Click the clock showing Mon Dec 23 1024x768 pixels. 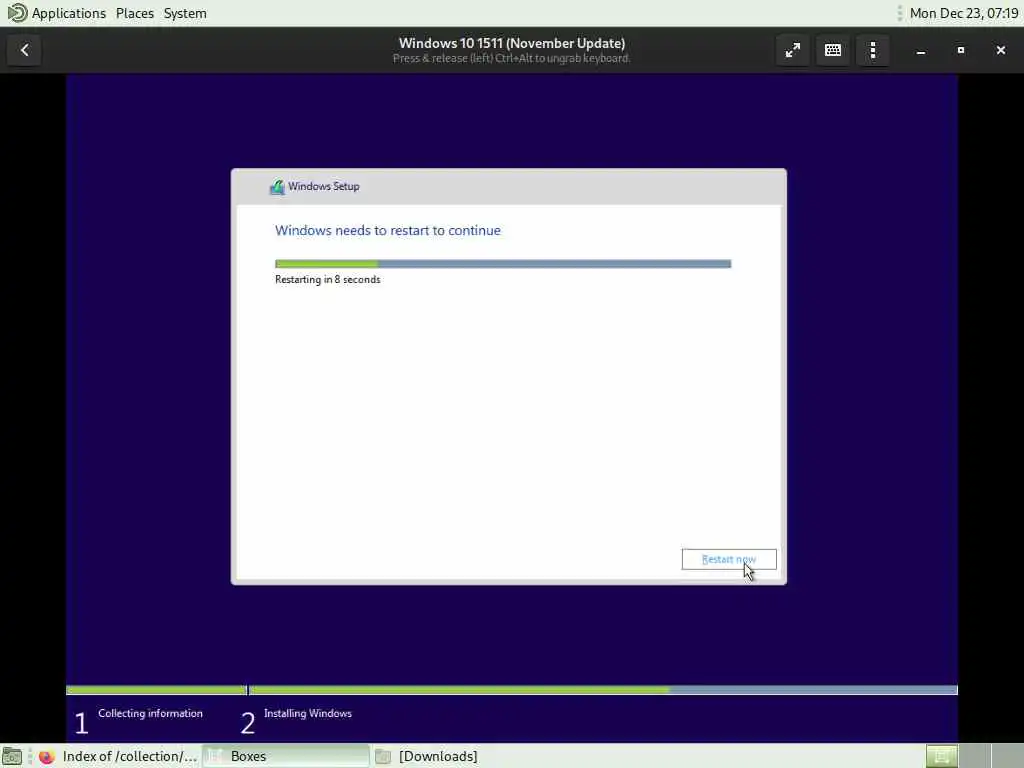tap(964, 13)
